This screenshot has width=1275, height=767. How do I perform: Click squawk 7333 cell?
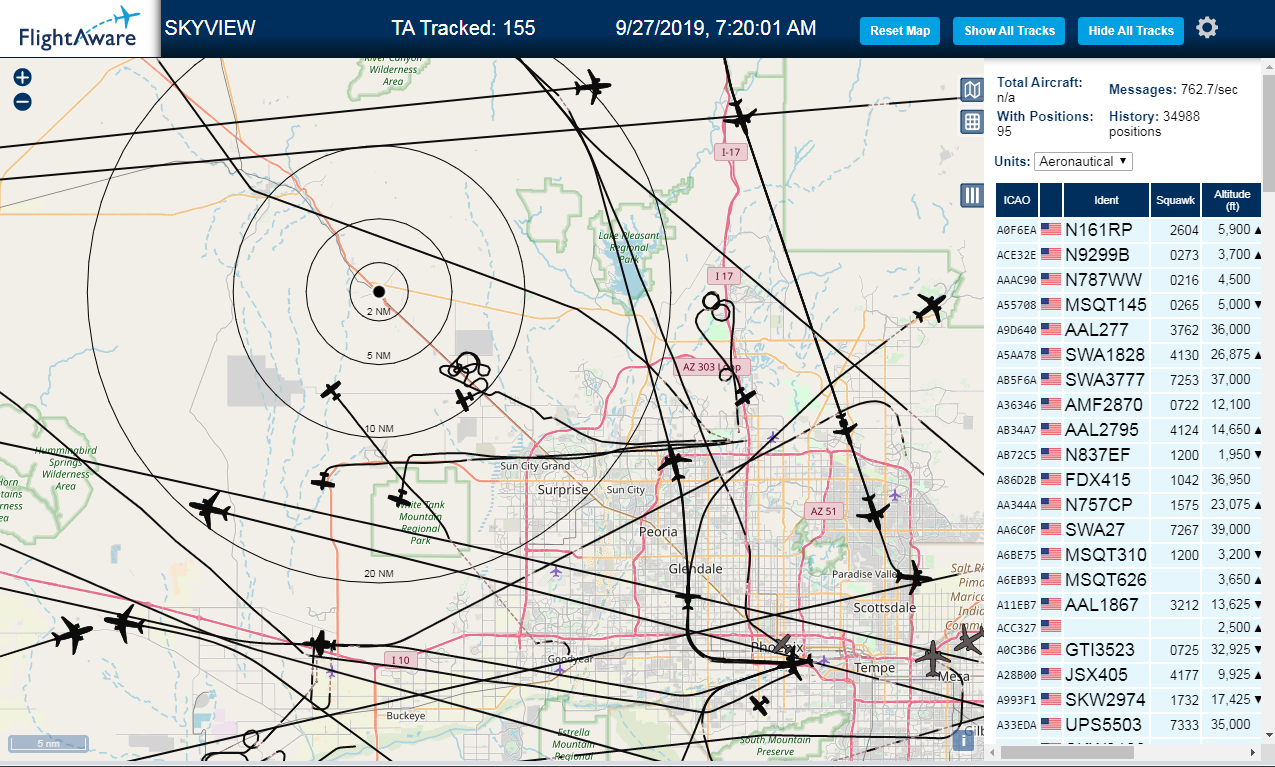[x=1184, y=724]
